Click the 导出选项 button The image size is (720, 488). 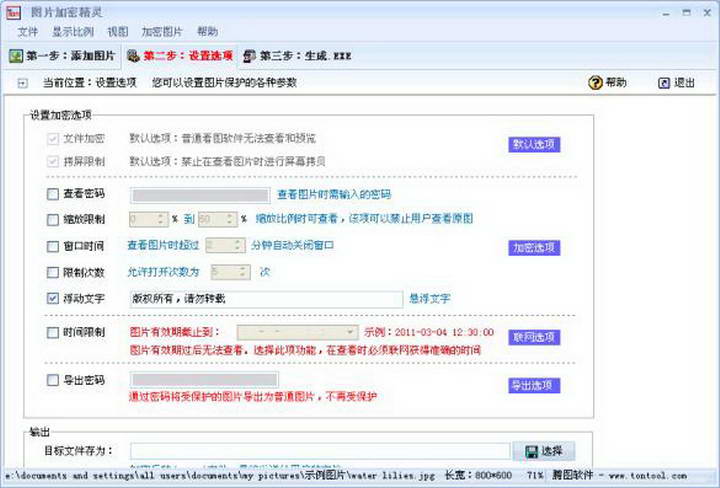tap(534, 385)
